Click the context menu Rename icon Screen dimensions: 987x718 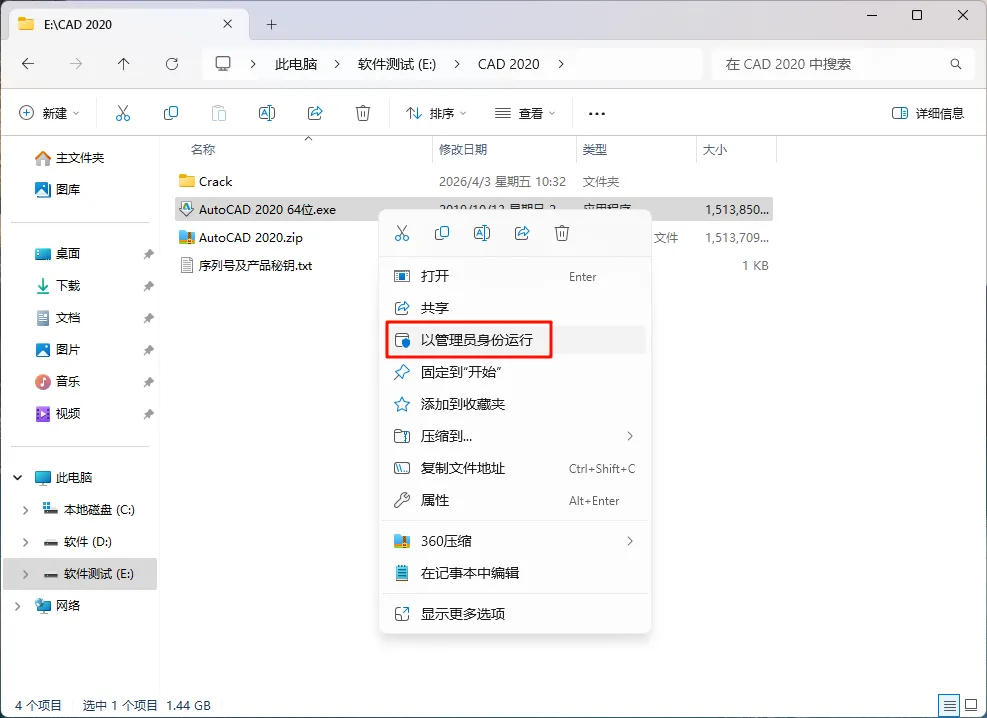[x=482, y=233]
